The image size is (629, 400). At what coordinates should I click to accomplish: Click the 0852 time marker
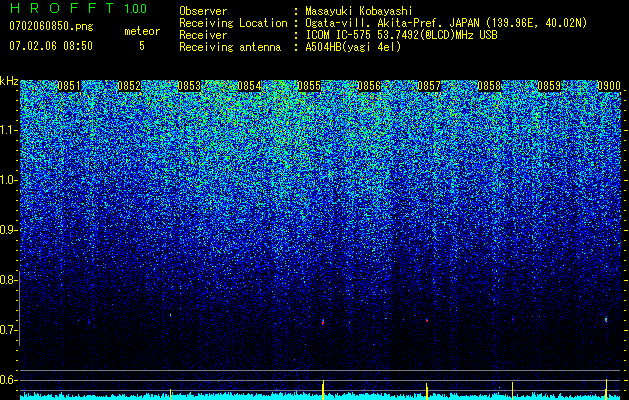(129, 86)
